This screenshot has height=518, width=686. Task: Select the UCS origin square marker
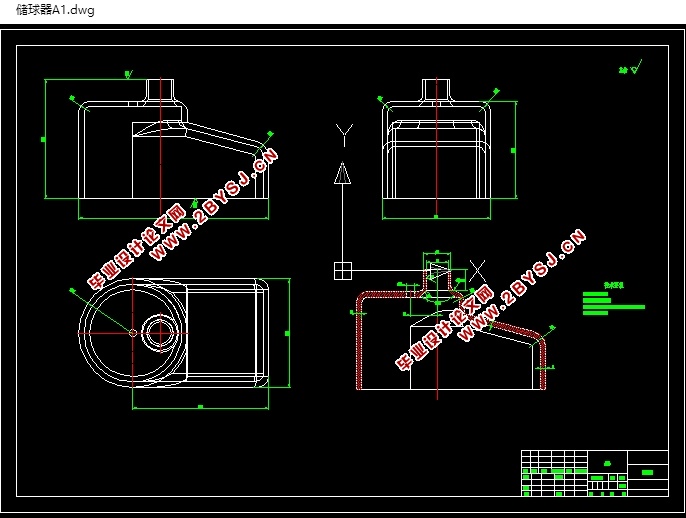pos(343,271)
